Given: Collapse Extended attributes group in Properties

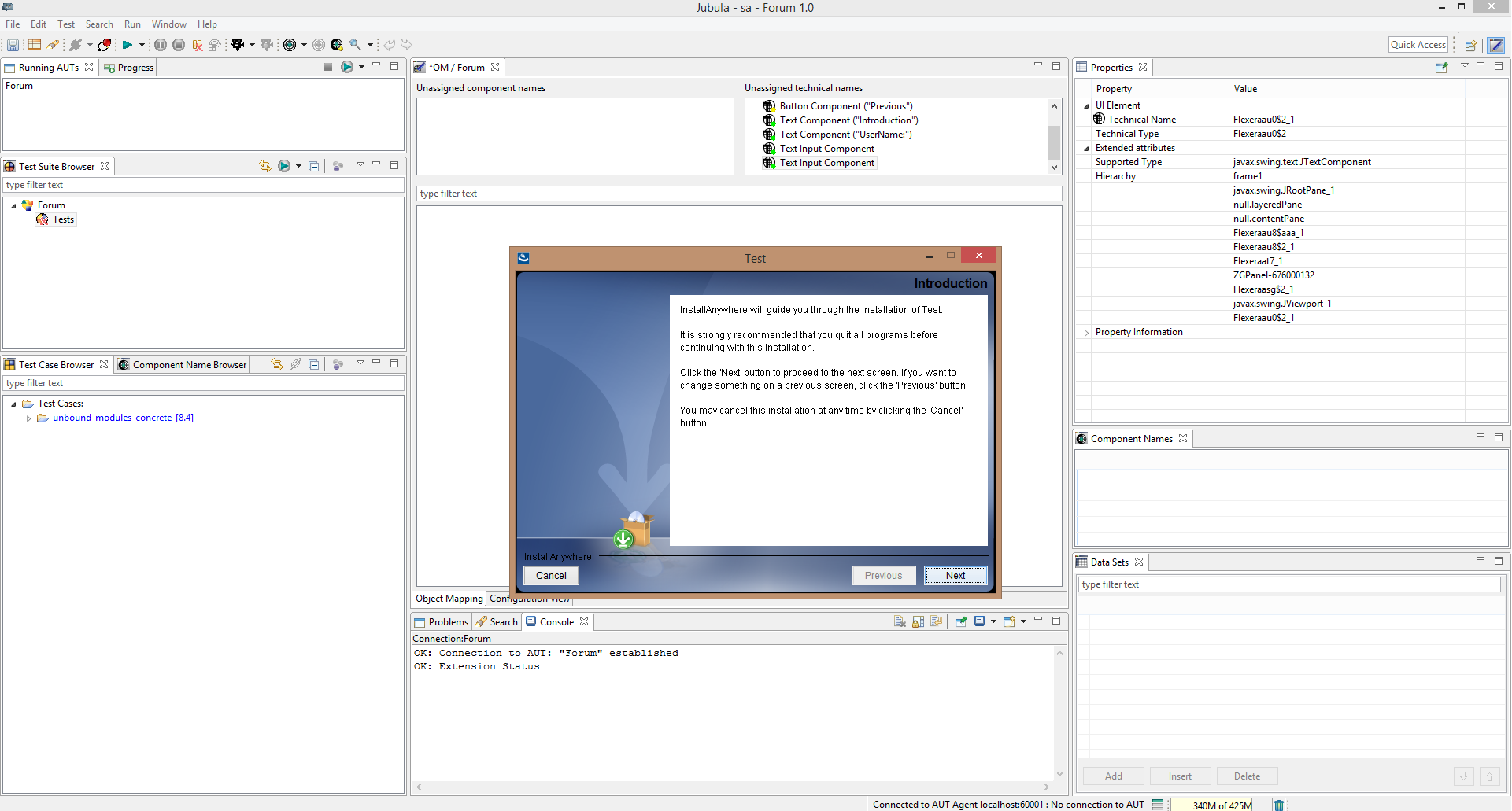Looking at the screenshot, I should click(x=1087, y=148).
